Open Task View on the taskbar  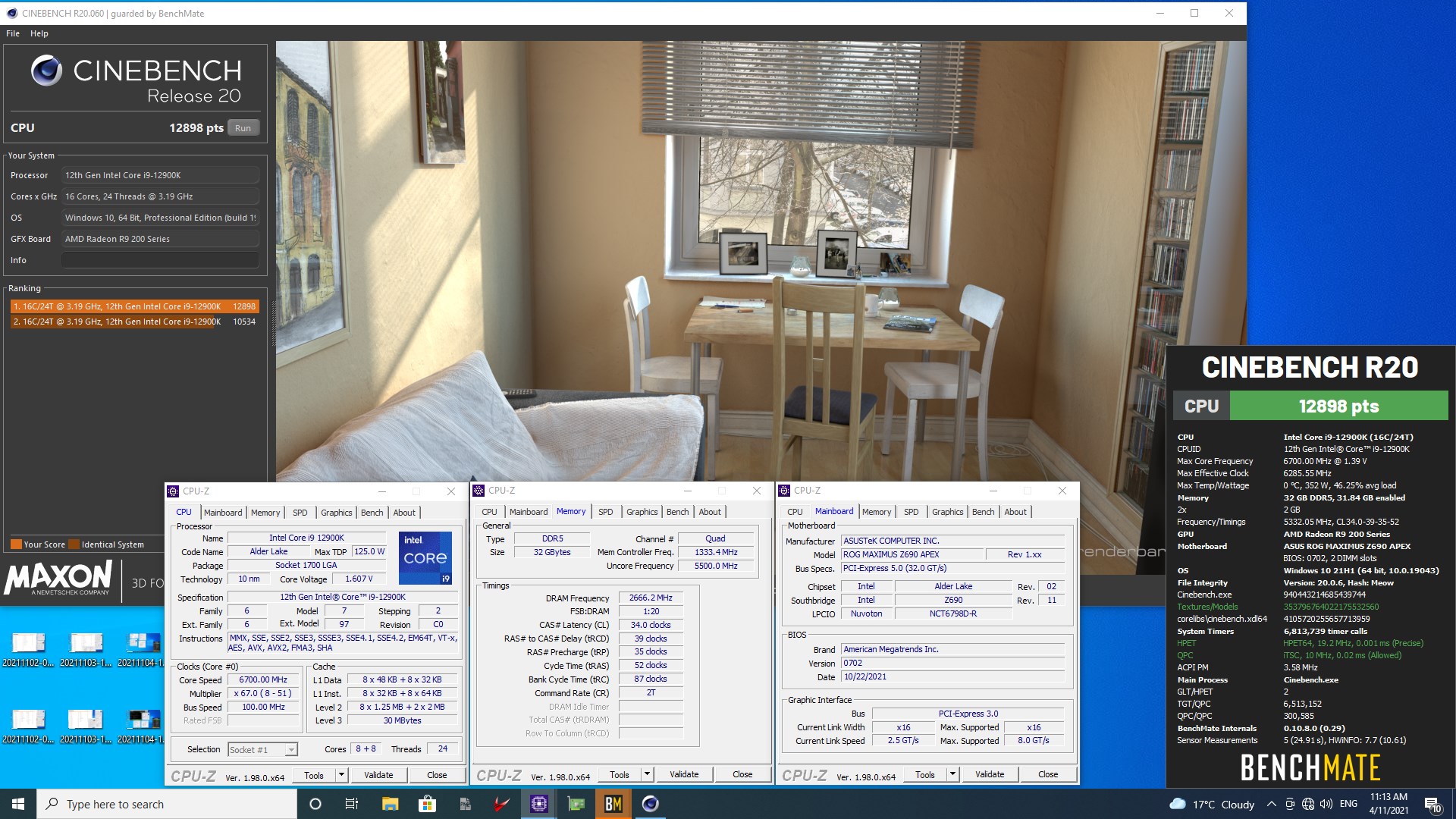tap(351, 804)
